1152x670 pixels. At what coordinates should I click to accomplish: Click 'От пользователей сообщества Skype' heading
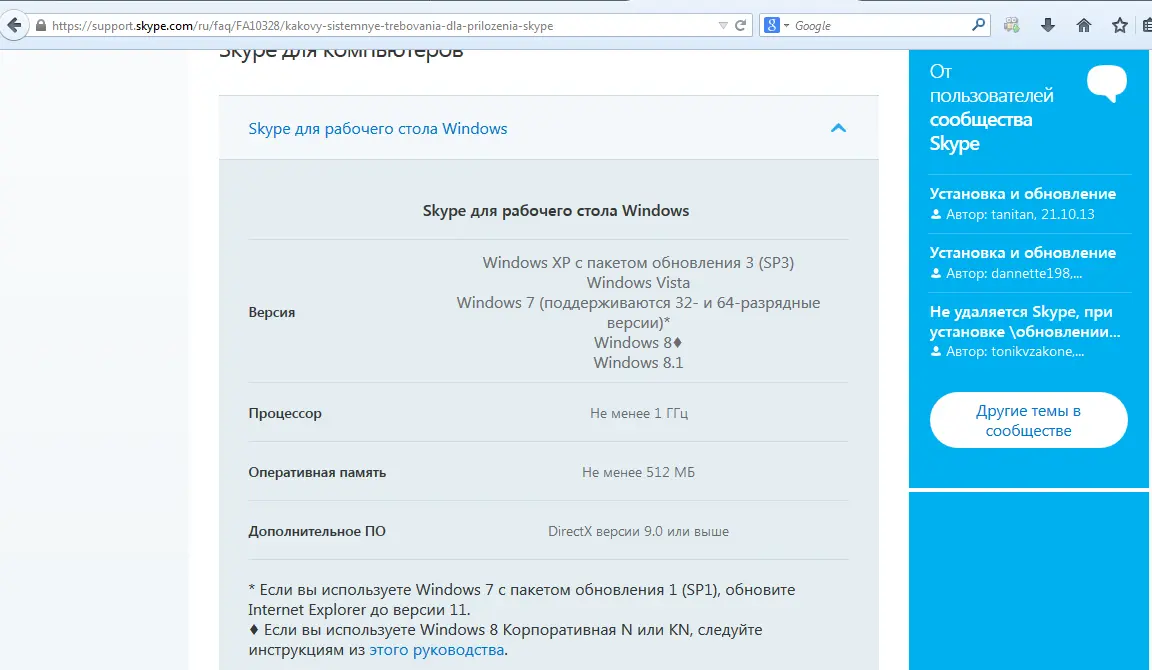pyautogui.click(x=991, y=107)
